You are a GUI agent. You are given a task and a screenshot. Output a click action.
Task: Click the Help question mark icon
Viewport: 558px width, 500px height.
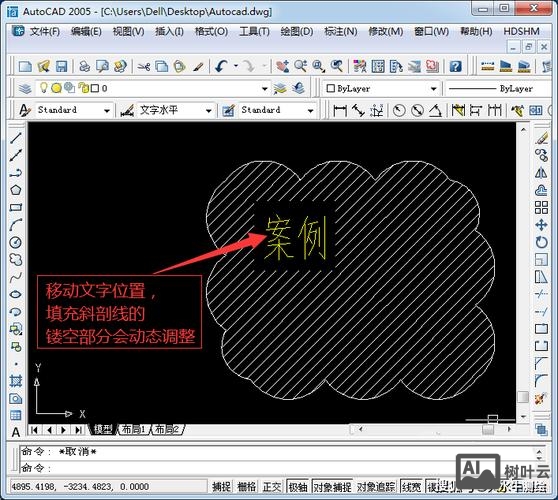tap(456, 66)
